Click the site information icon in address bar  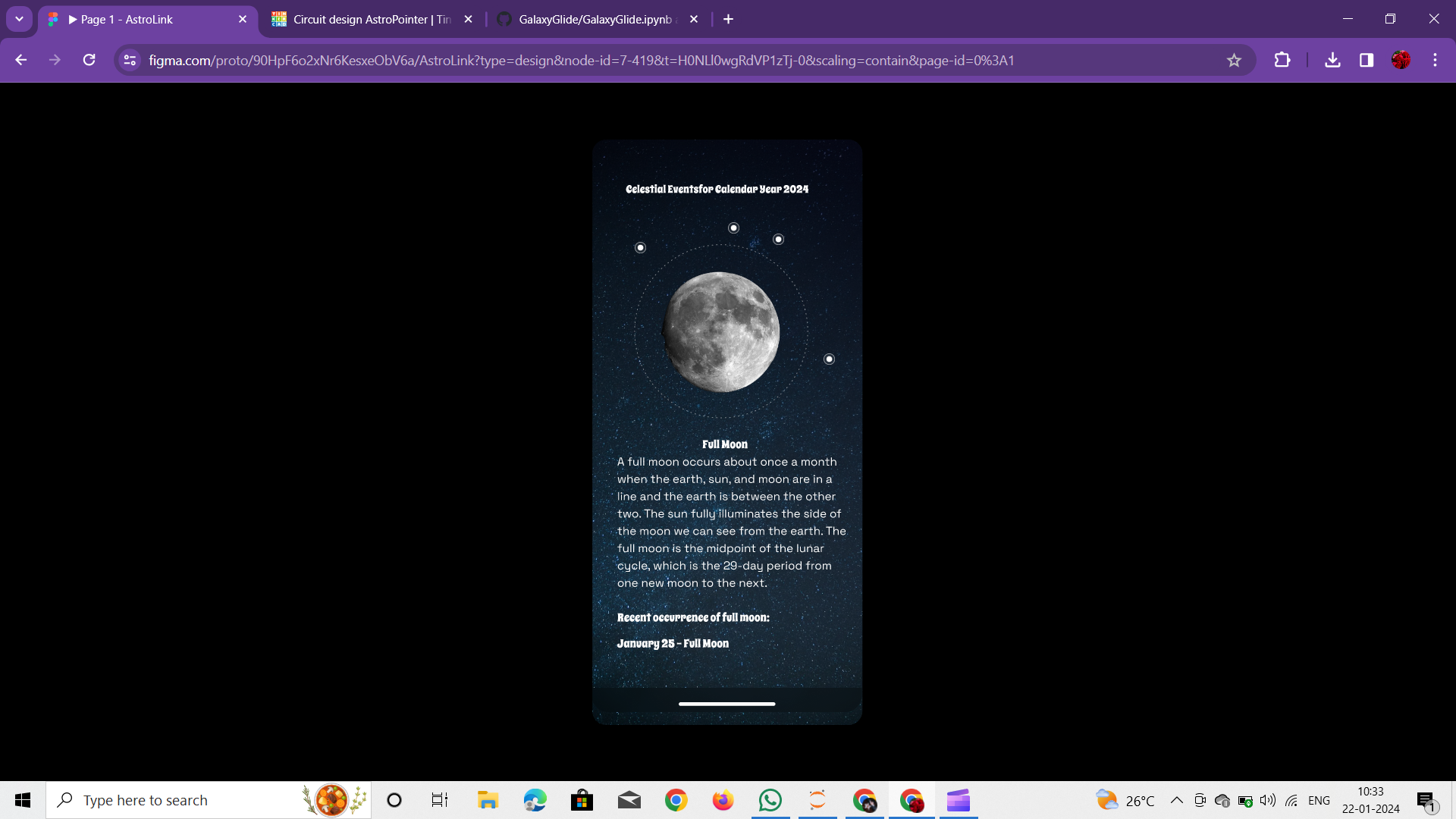[x=130, y=61]
